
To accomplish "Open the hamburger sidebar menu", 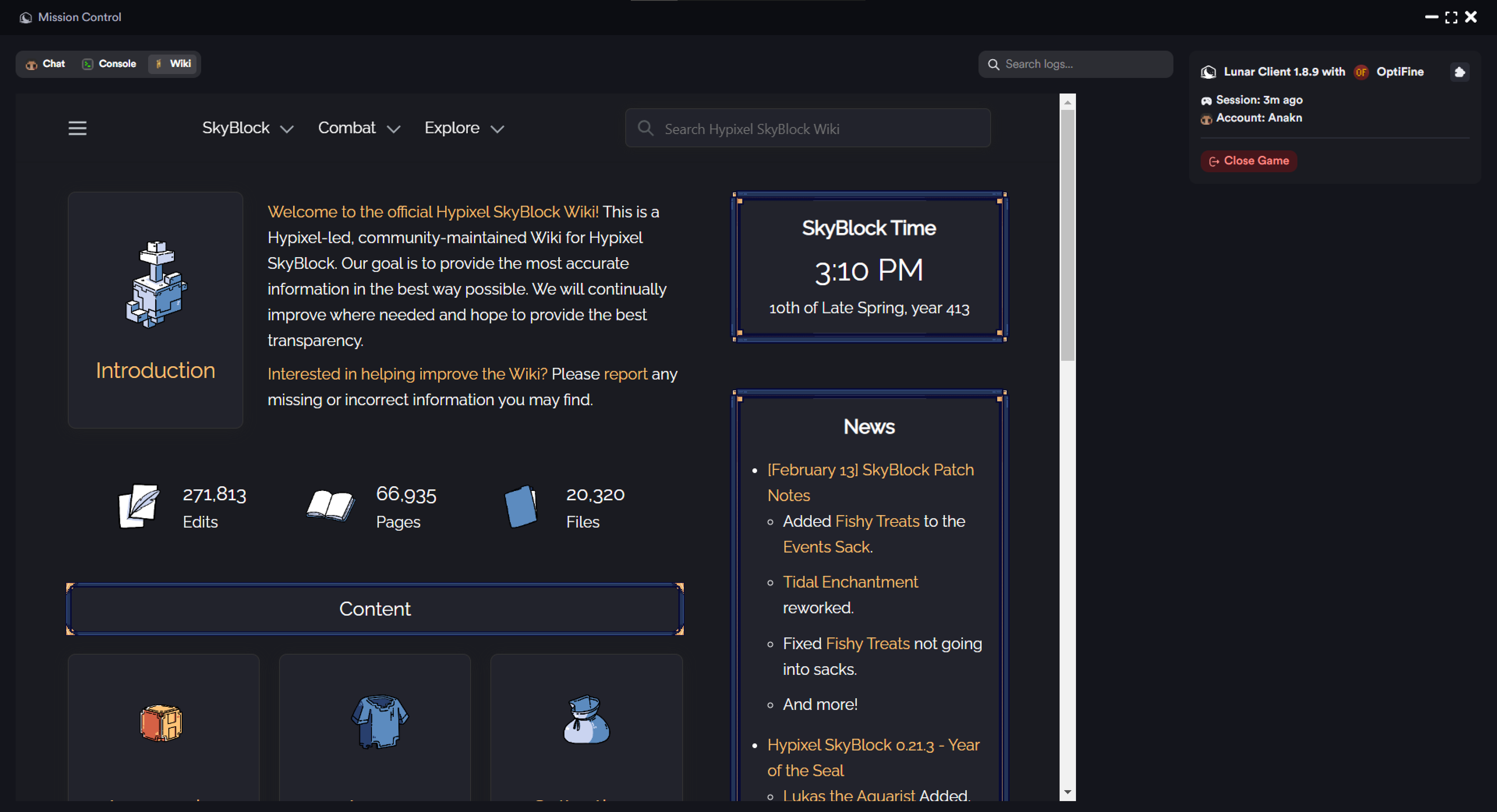I will (x=77, y=128).
